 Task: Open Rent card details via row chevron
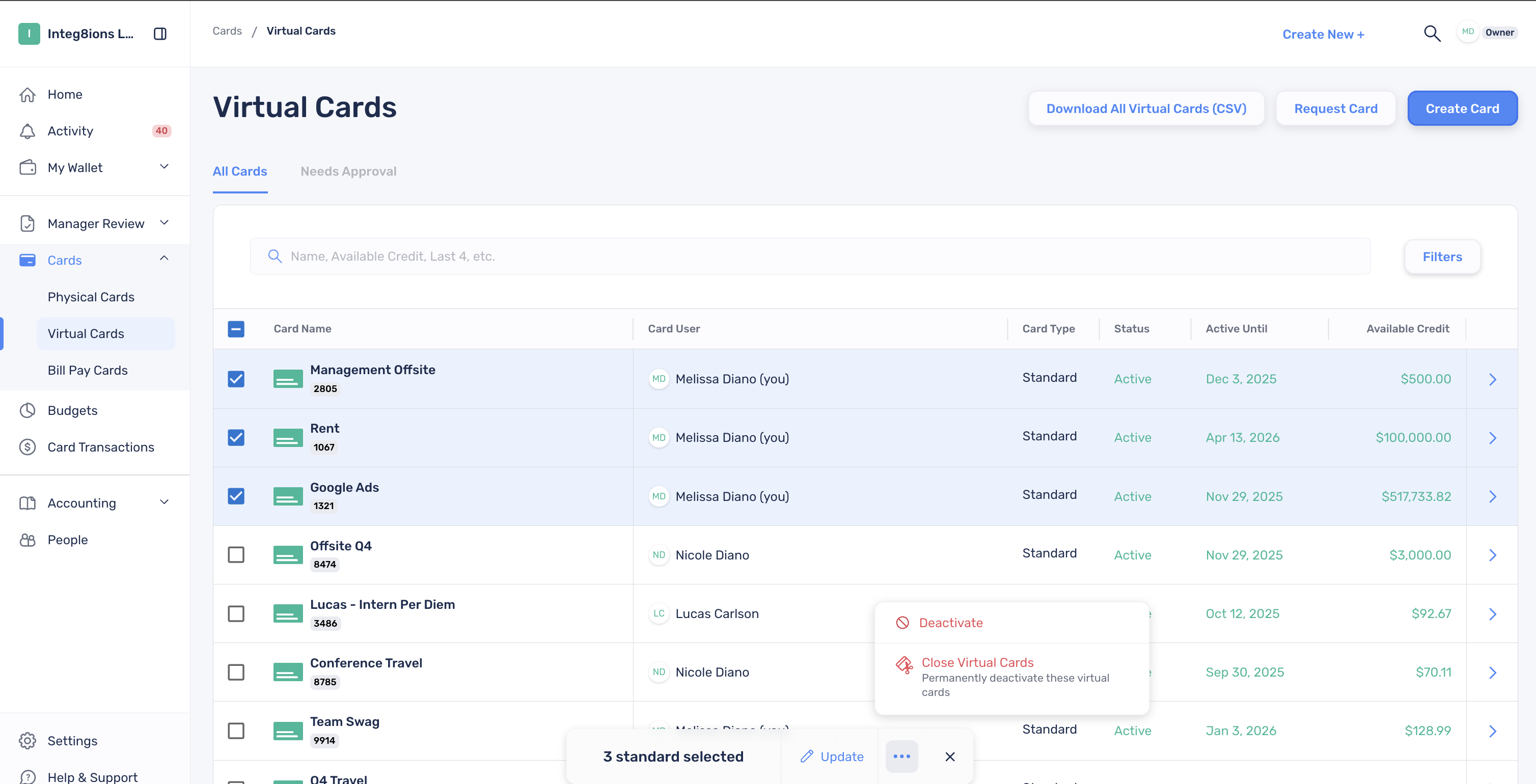(x=1493, y=438)
